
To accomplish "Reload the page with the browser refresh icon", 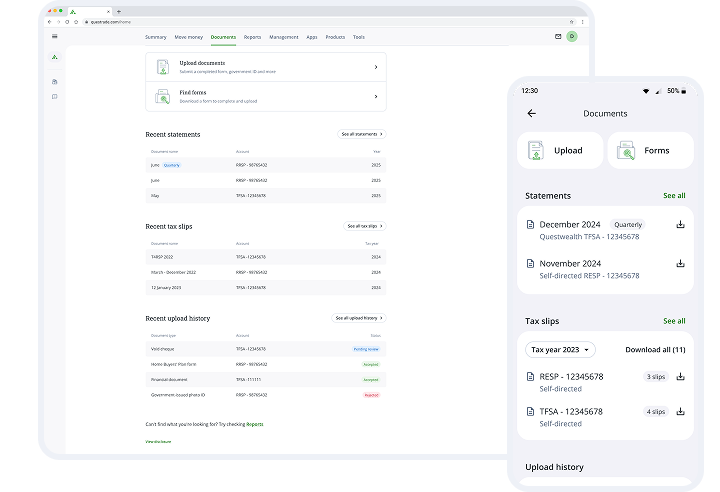I will (67, 22).
